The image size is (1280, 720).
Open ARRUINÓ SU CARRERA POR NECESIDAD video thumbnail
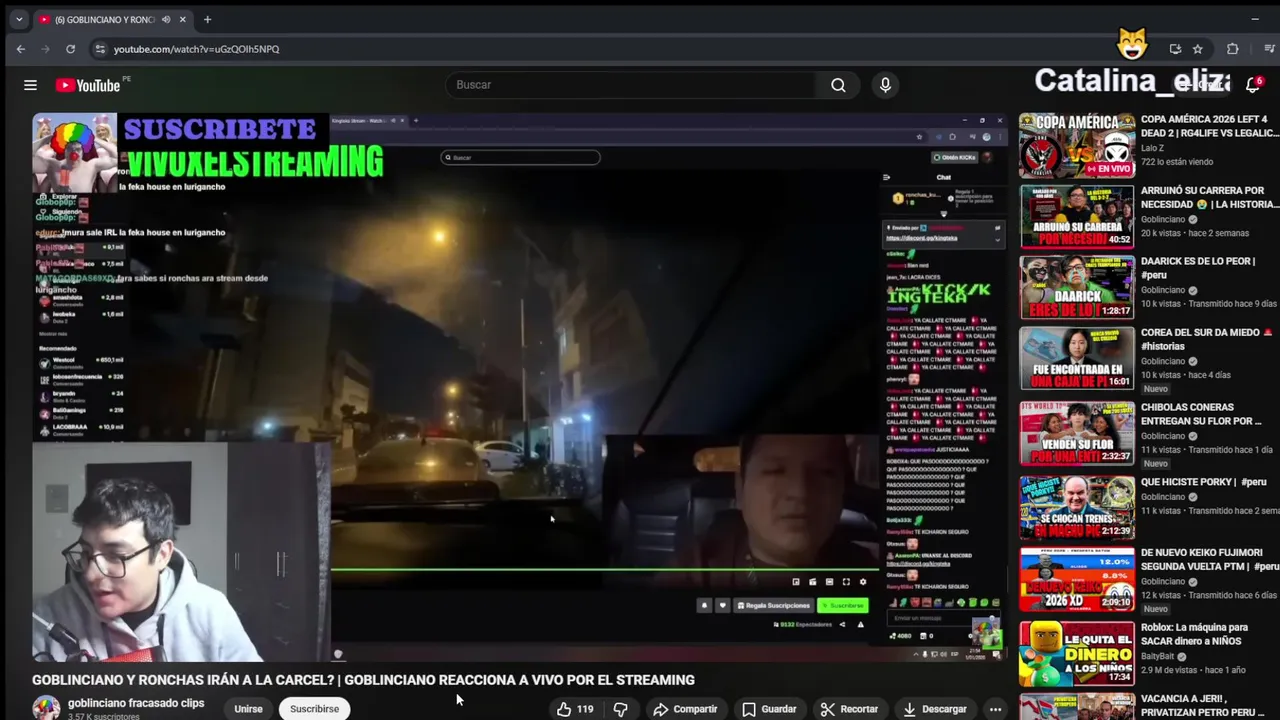pyautogui.click(x=1076, y=216)
